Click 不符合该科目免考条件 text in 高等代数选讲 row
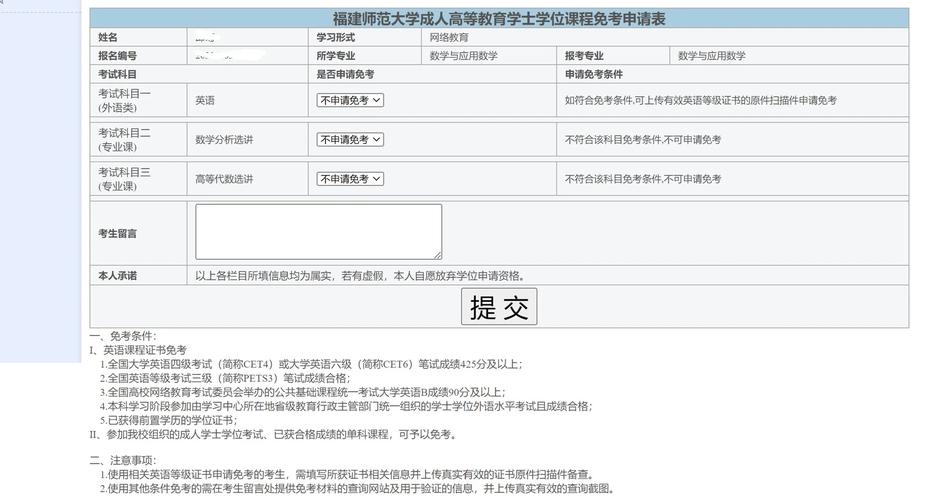The height and width of the screenshot is (500, 927). pyautogui.click(x=643, y=178)
